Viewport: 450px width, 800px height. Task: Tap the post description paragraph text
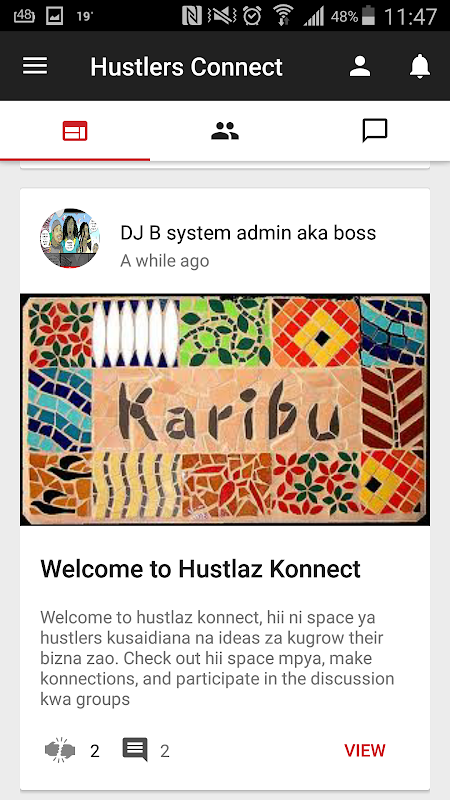(217, 658)
